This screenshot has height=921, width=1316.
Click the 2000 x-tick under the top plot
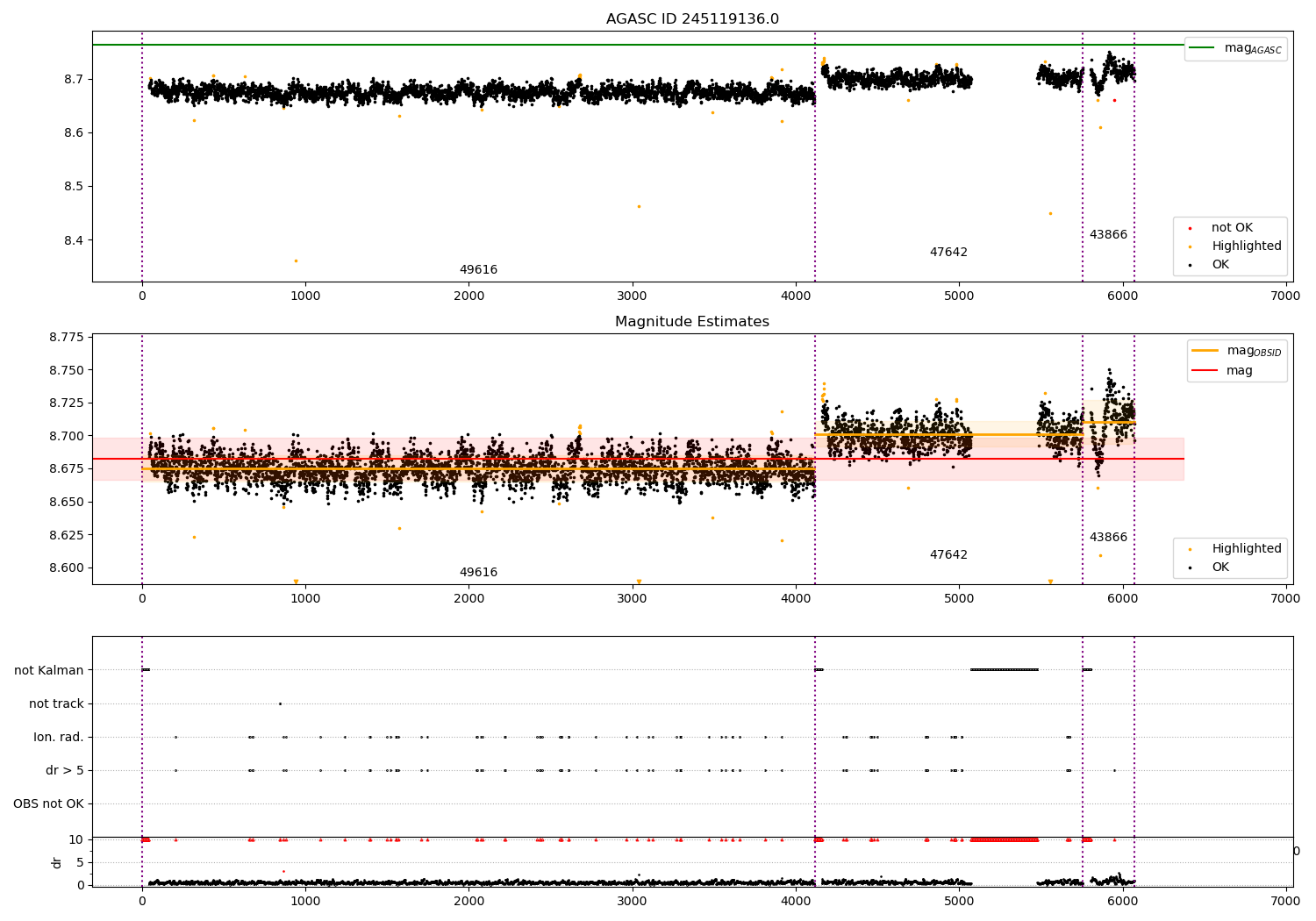pos(468,296)
